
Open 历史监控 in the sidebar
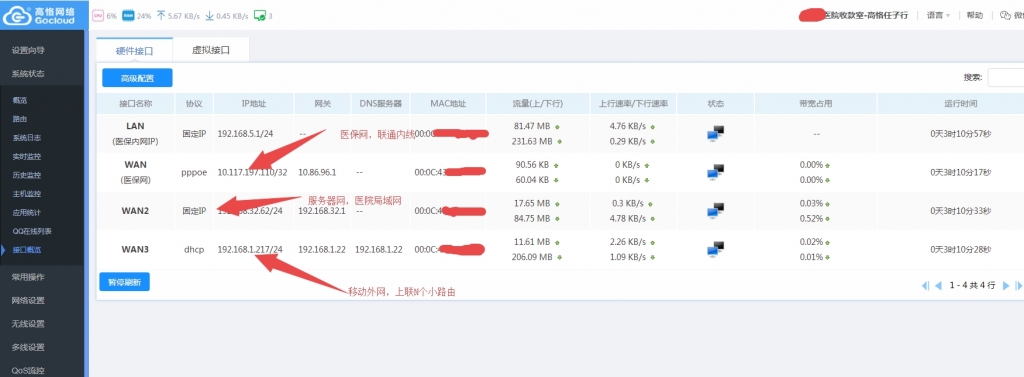click(27, 175)
